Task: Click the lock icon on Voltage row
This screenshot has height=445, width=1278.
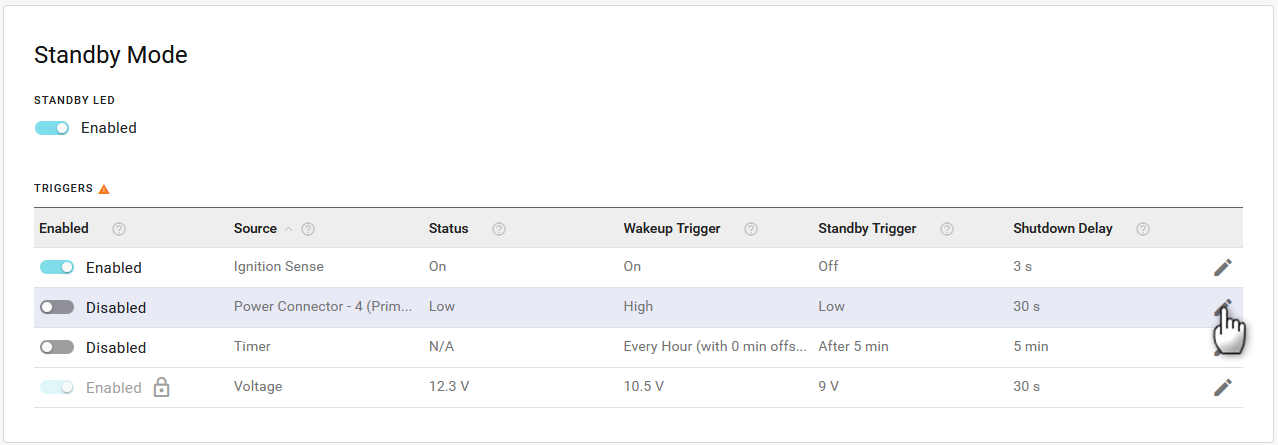Action: point(161,388)
